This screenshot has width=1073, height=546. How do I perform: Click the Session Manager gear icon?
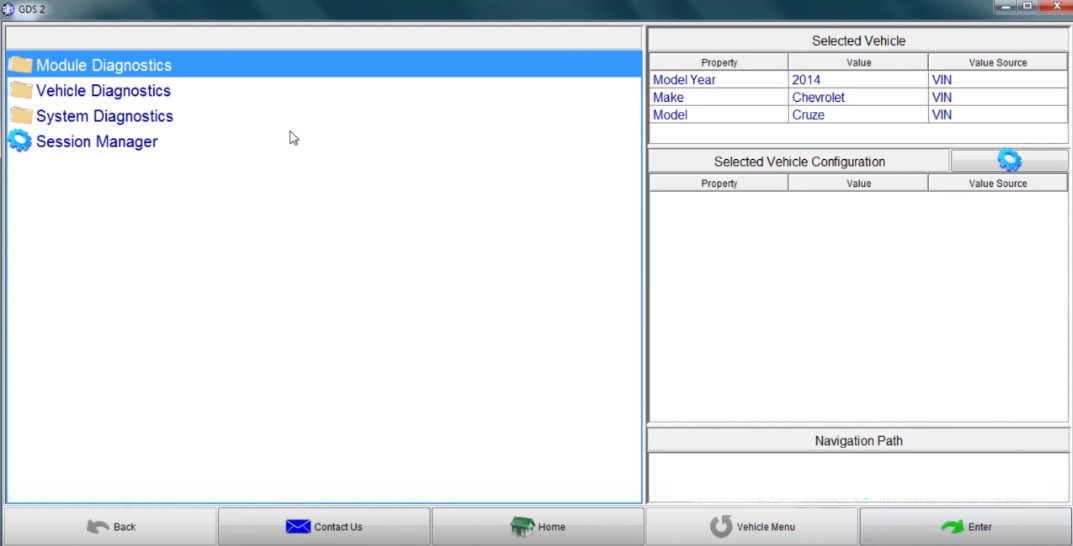pos(20,141)
